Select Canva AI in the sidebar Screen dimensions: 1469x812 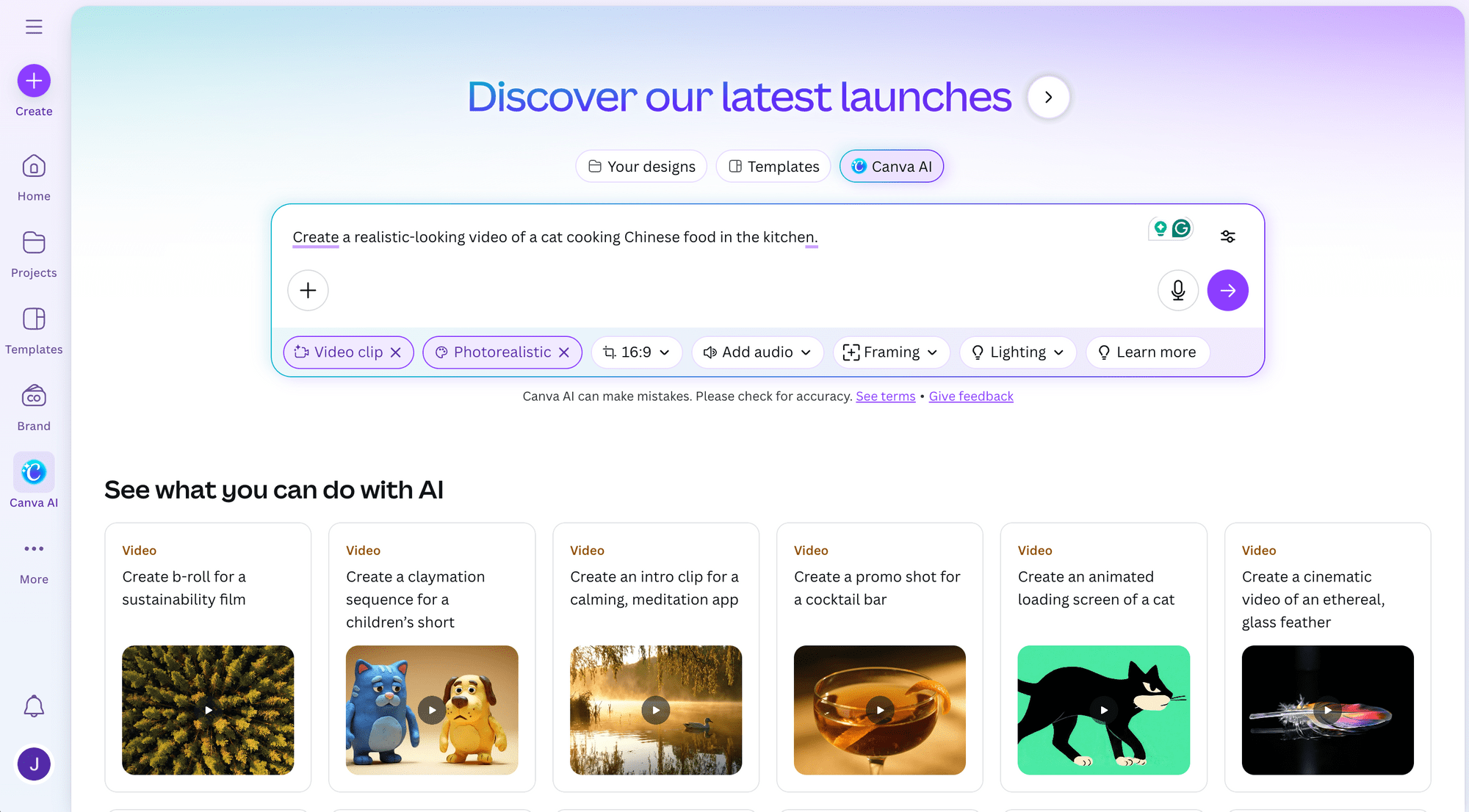point(34,472)
